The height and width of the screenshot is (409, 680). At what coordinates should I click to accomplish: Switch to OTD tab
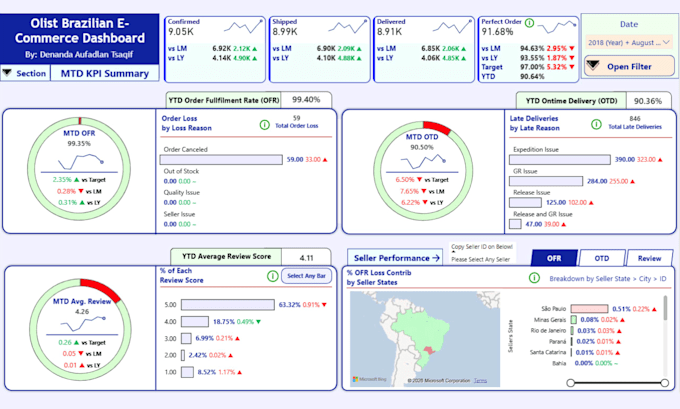pos(602,258)
